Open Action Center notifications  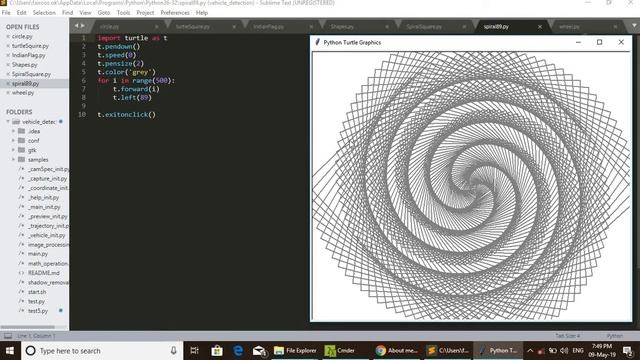(628, 351)
